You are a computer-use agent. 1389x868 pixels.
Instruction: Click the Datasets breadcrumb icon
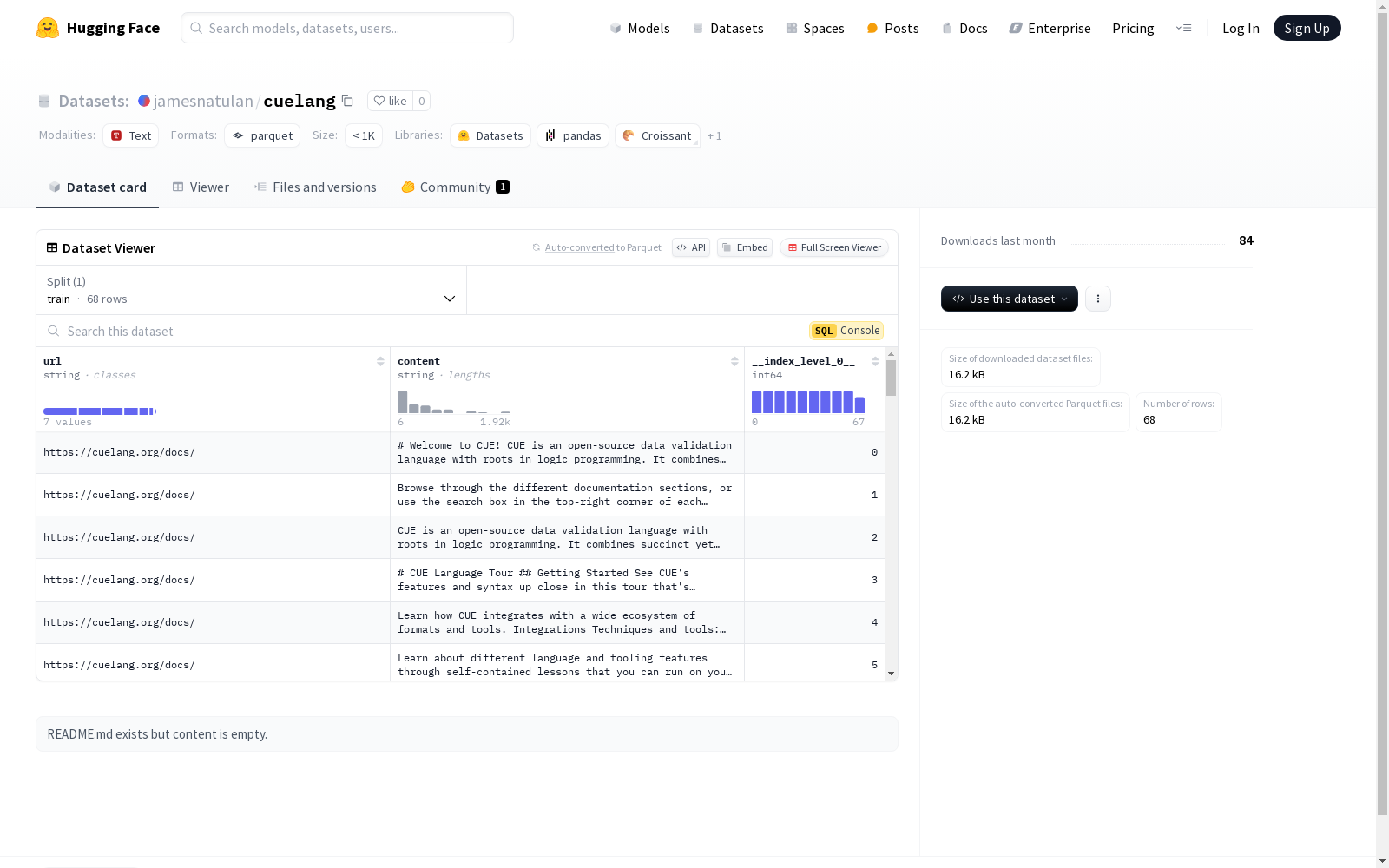[44, 102]
